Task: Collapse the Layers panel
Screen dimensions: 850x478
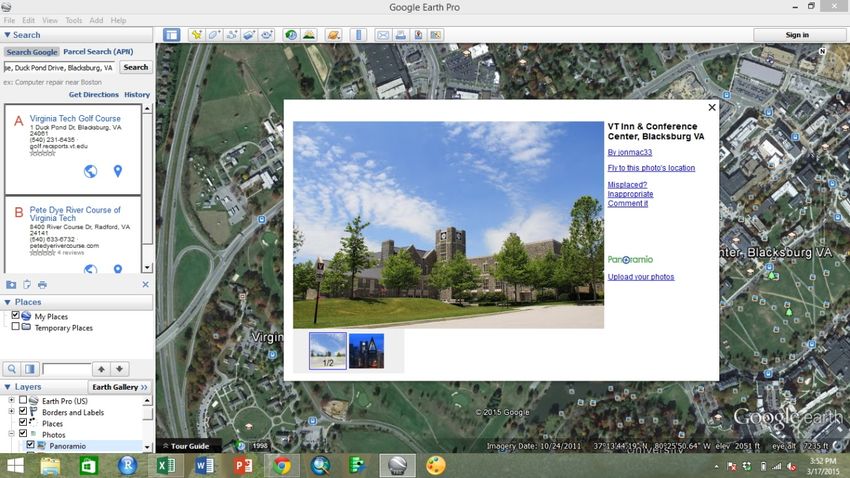Action: coord(7,387)
